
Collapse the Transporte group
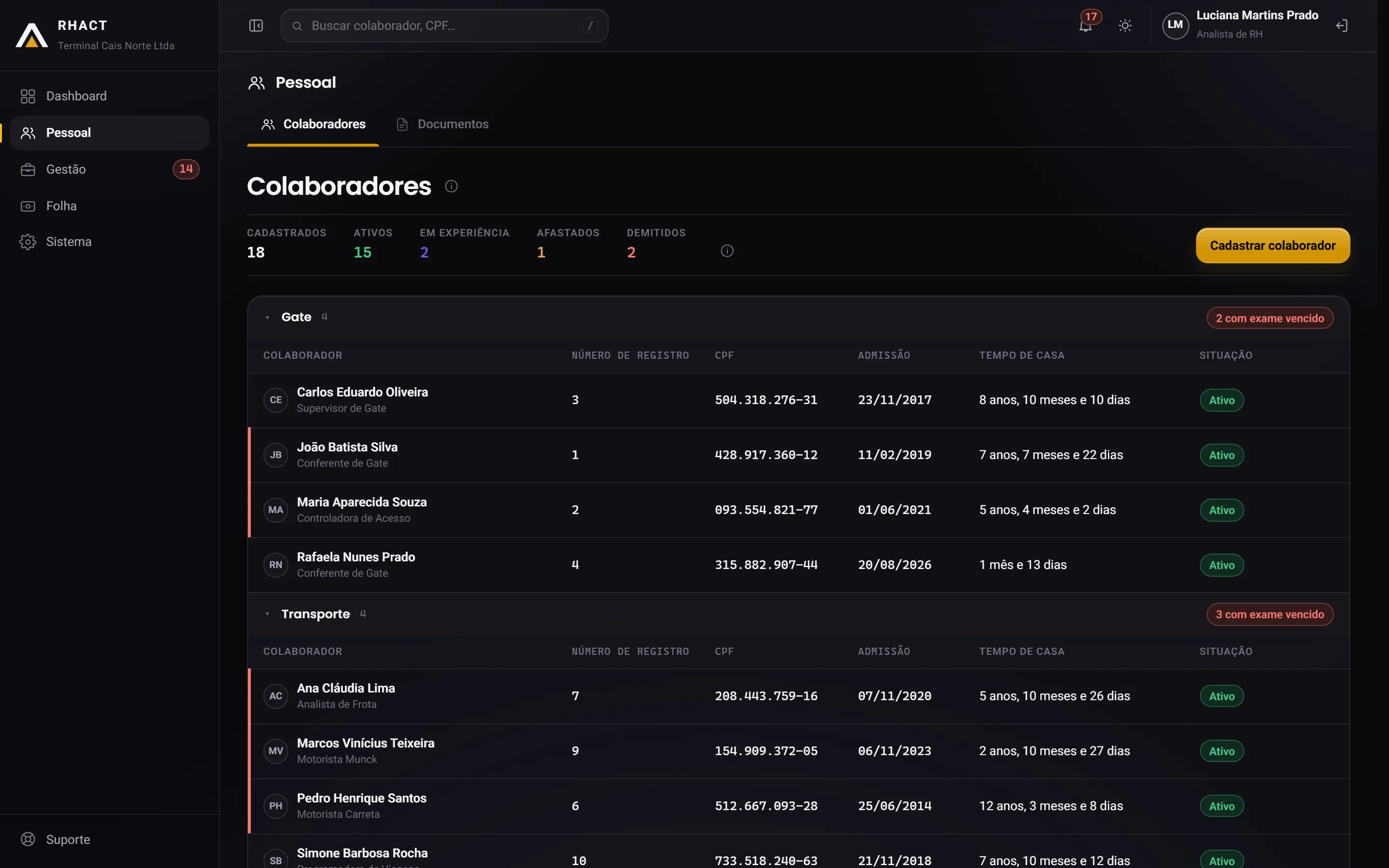pos(268,614)
